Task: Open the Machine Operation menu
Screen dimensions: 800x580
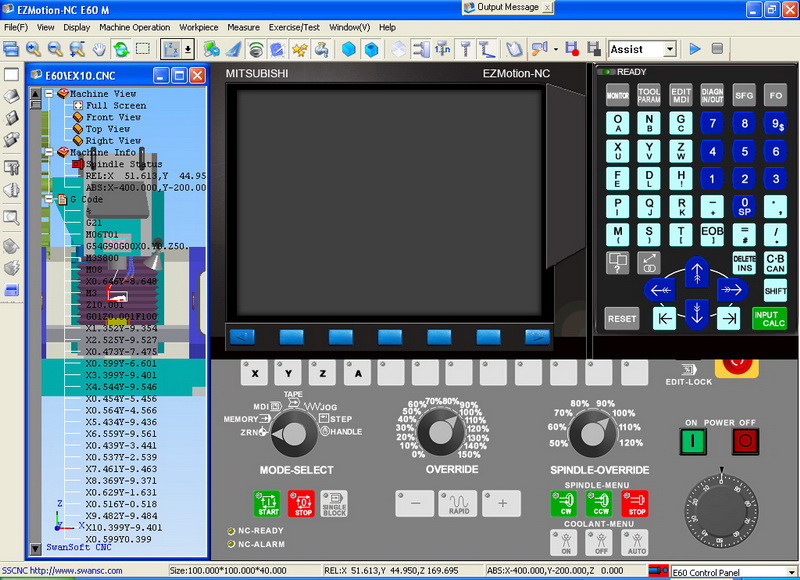Action: [135, 27]
